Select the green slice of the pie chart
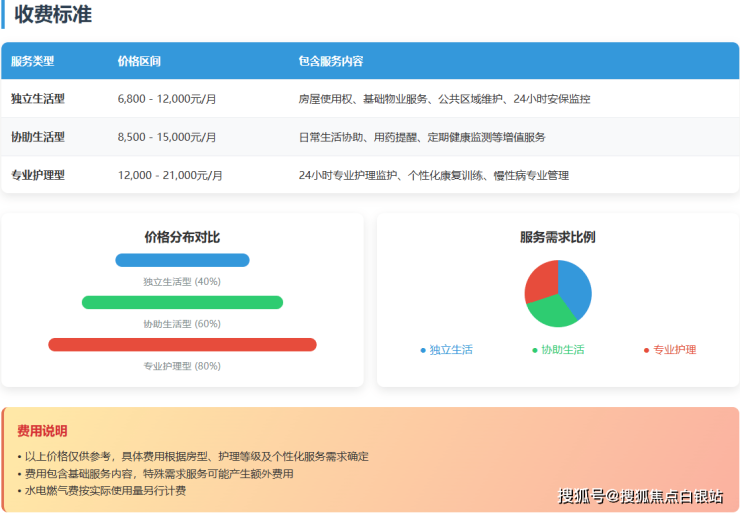Screen dimensions: 740x513 click(550, 312)
